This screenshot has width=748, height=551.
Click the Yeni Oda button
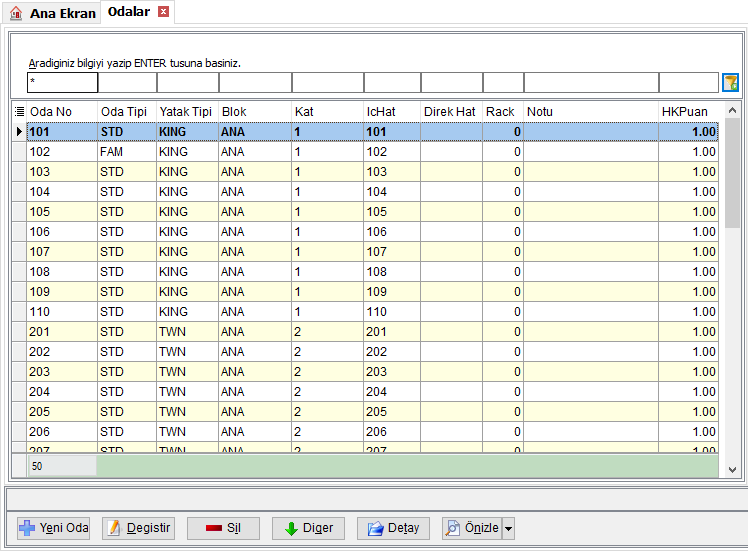point(53,528)
